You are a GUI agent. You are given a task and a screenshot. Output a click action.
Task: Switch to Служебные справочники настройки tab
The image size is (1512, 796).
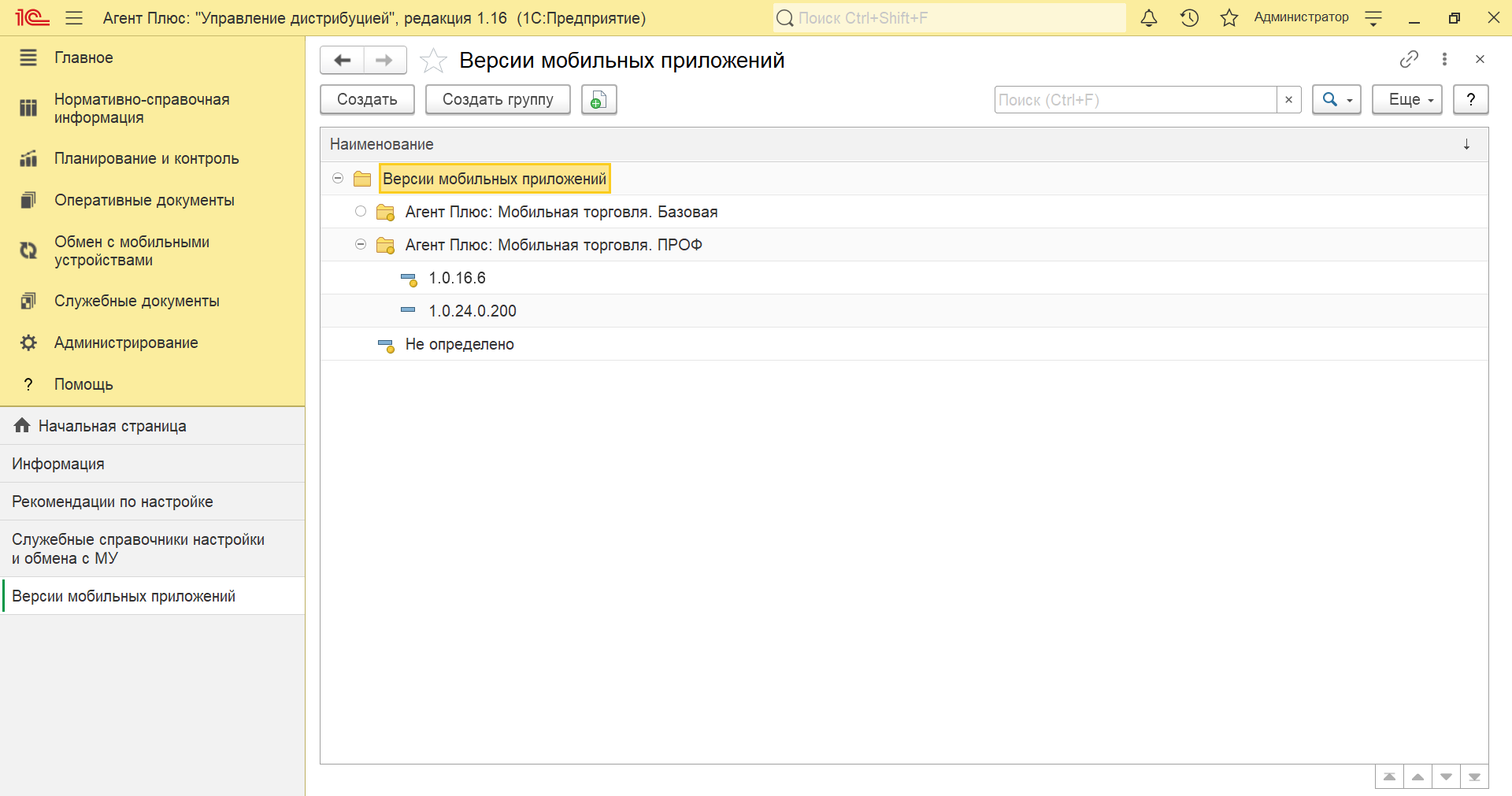tap(153, 549)
